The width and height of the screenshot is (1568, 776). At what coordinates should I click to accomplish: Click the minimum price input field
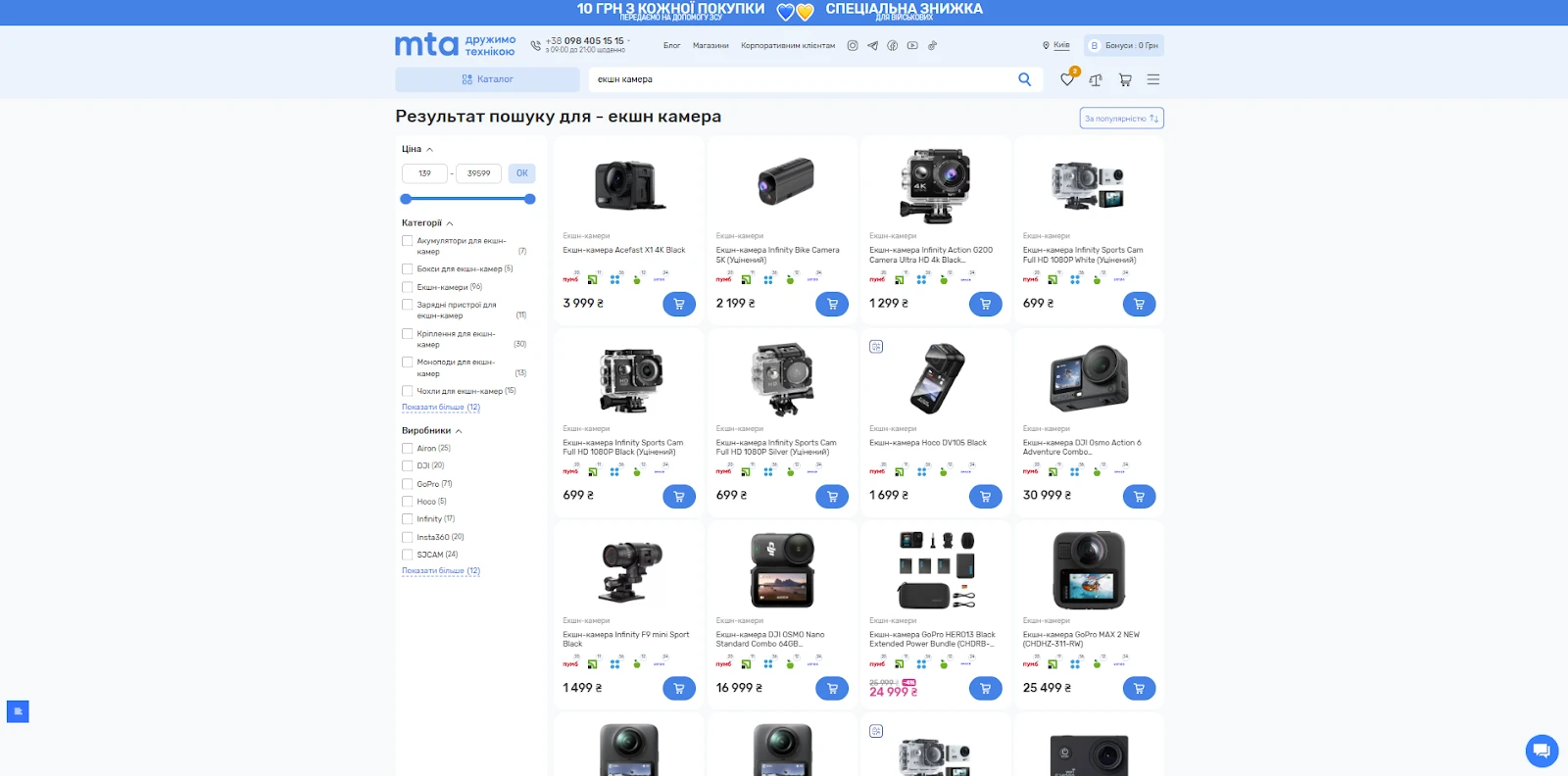click(424, 173)
